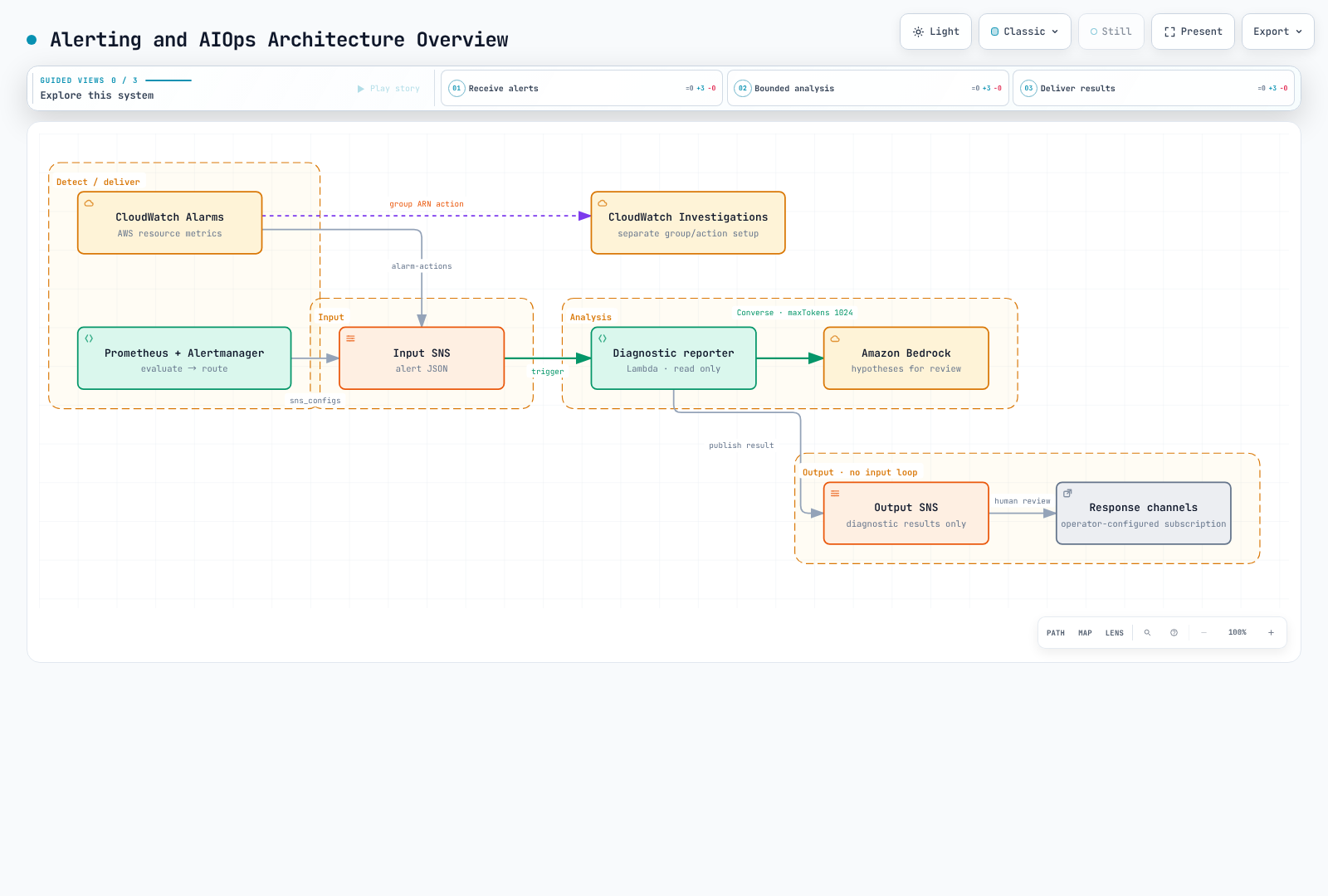The image size is (1328, 896).
Task: Select the CloudWatch Investigations node
Action: coord(688,223)
